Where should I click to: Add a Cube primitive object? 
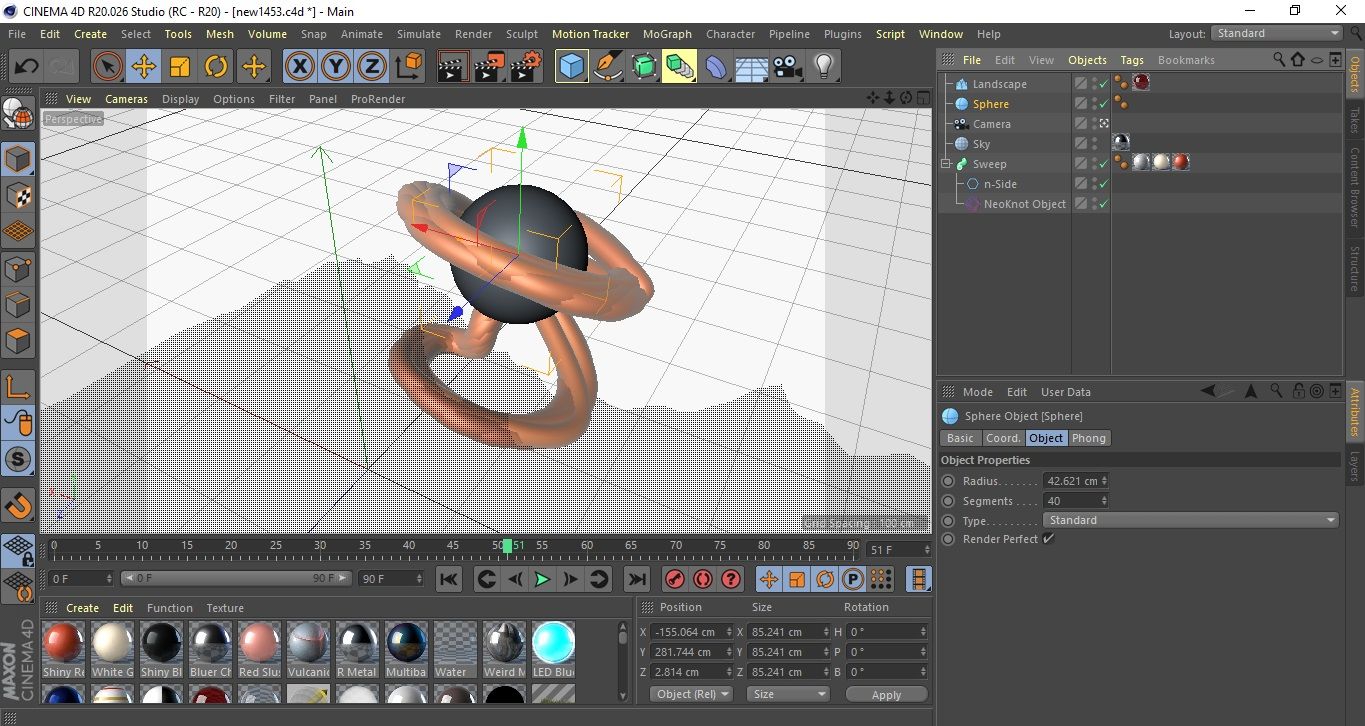pyautogui.click(x=571, y=67)
